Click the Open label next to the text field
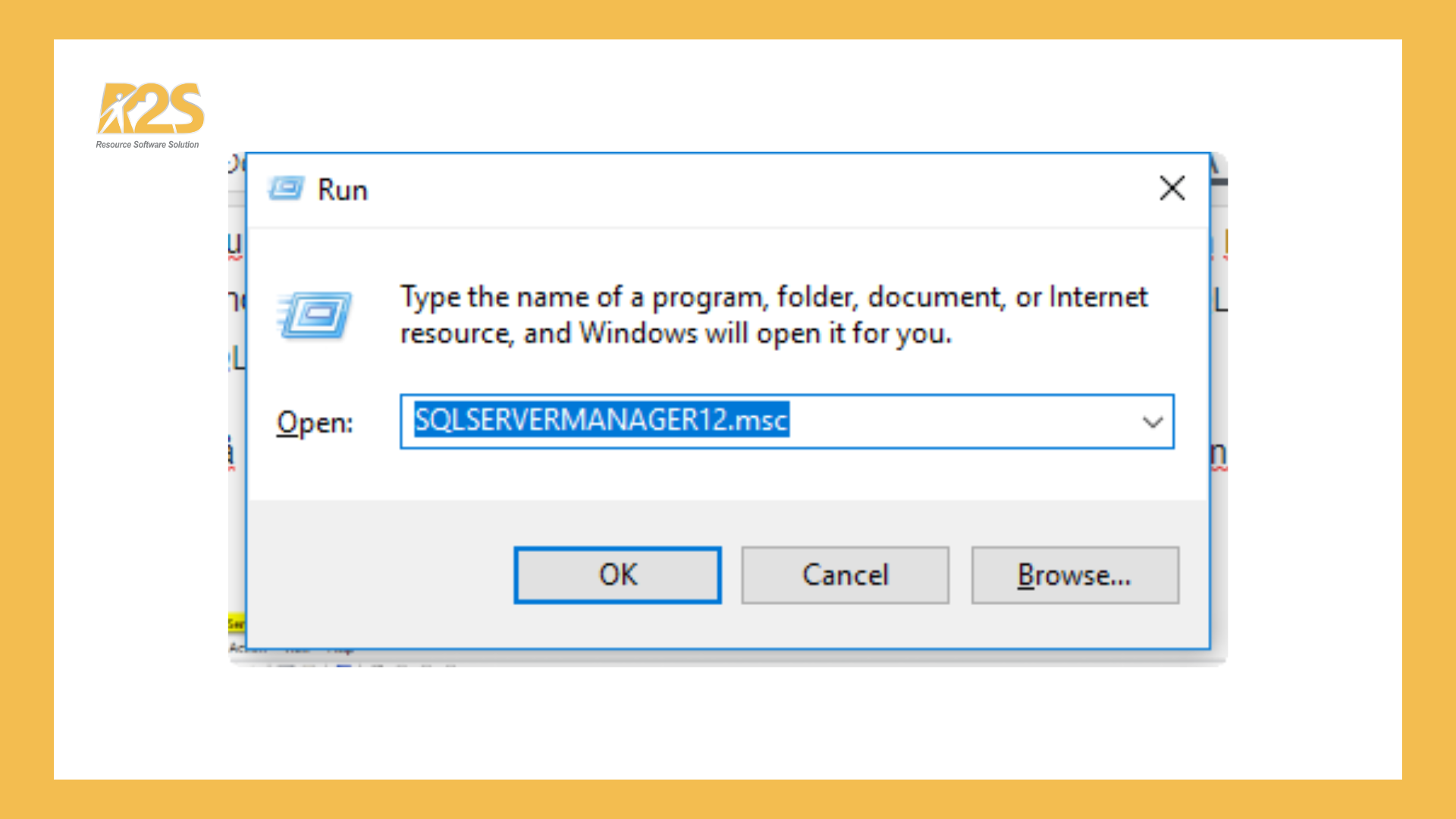Image resolution: width=1456 pixels, height=819 pixels. [x=313, y=422]
